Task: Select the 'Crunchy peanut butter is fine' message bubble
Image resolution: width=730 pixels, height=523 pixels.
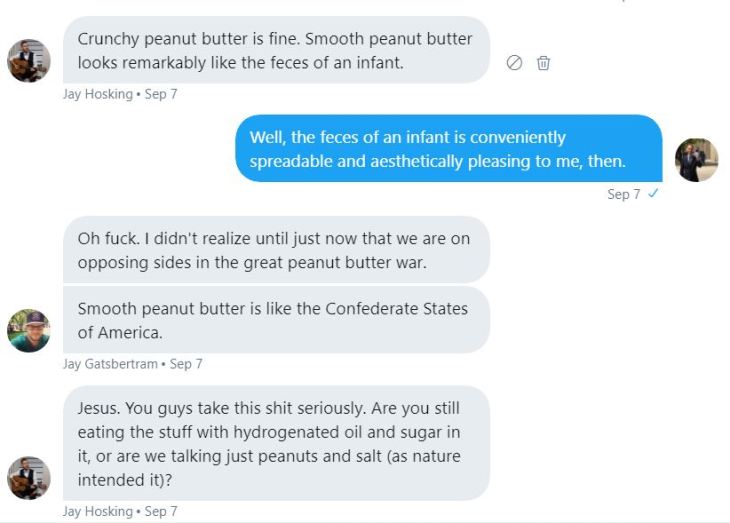Action: coord(275,50)
